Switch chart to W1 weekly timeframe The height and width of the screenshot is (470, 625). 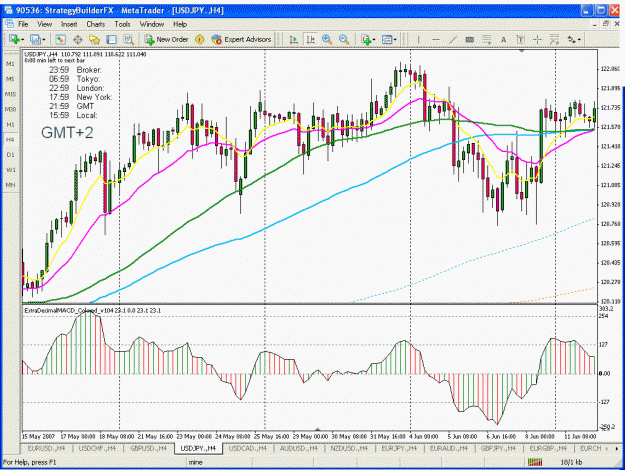coord(10,170)
